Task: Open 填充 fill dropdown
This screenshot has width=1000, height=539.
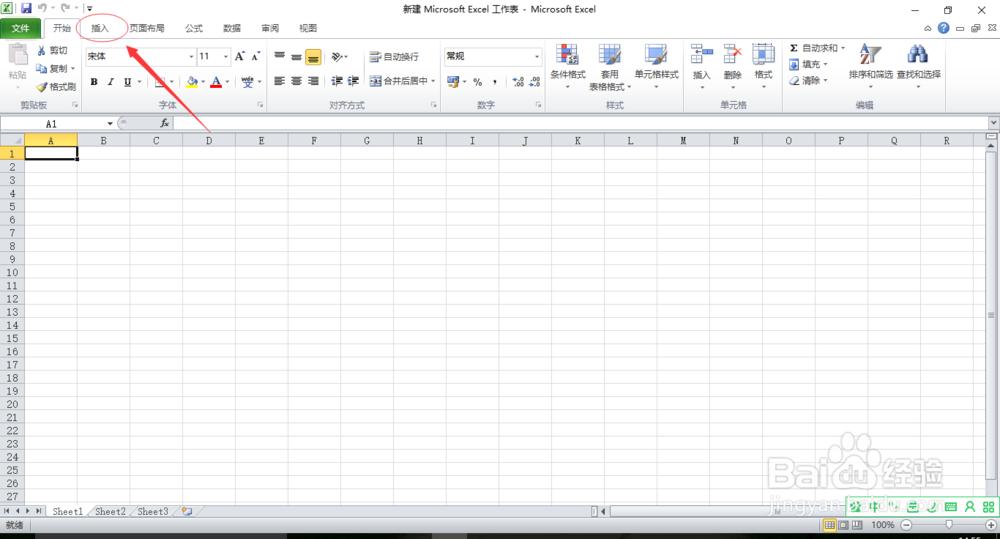Action: point(808,64)
